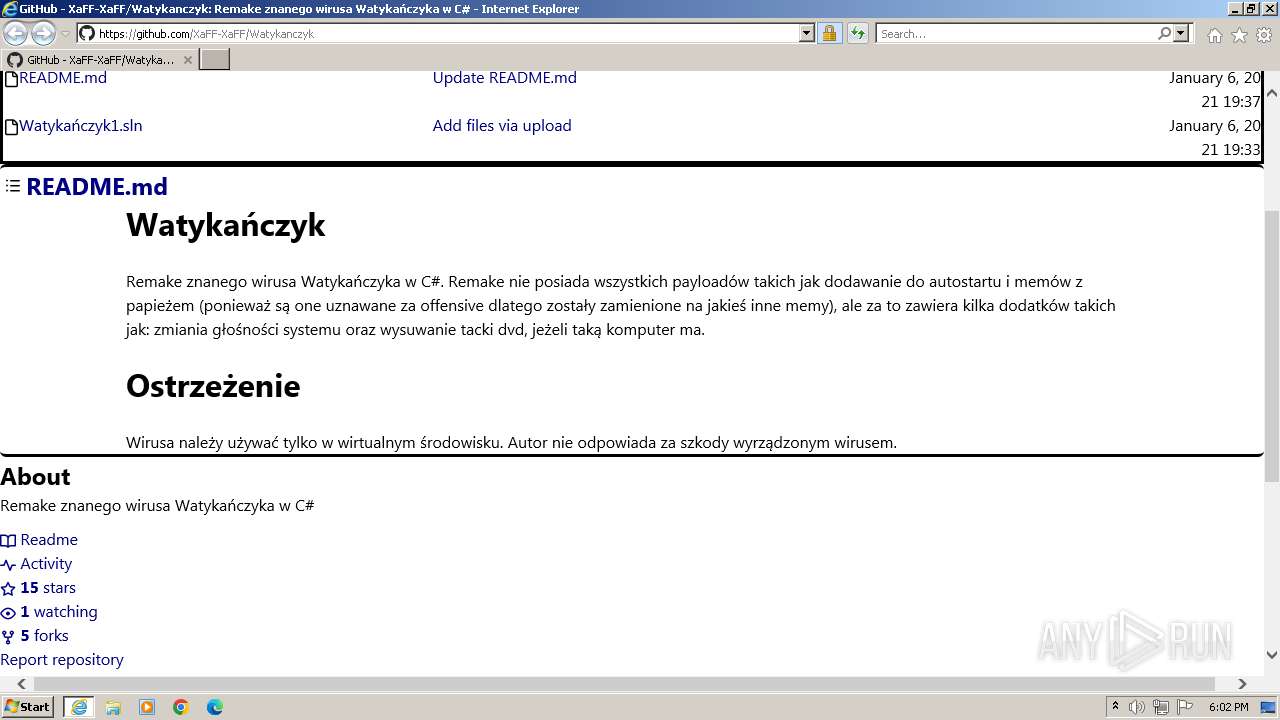1280x720 pixels.
Task: Open the 15 stars link
Action: (48, 588)
